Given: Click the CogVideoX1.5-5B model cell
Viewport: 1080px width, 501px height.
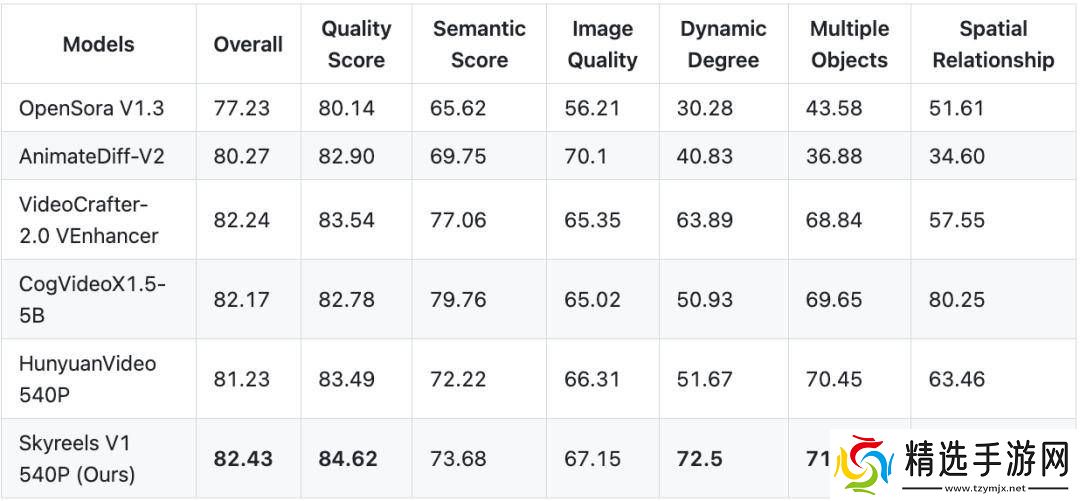Looking at the screenshot, I should (92, 299).
